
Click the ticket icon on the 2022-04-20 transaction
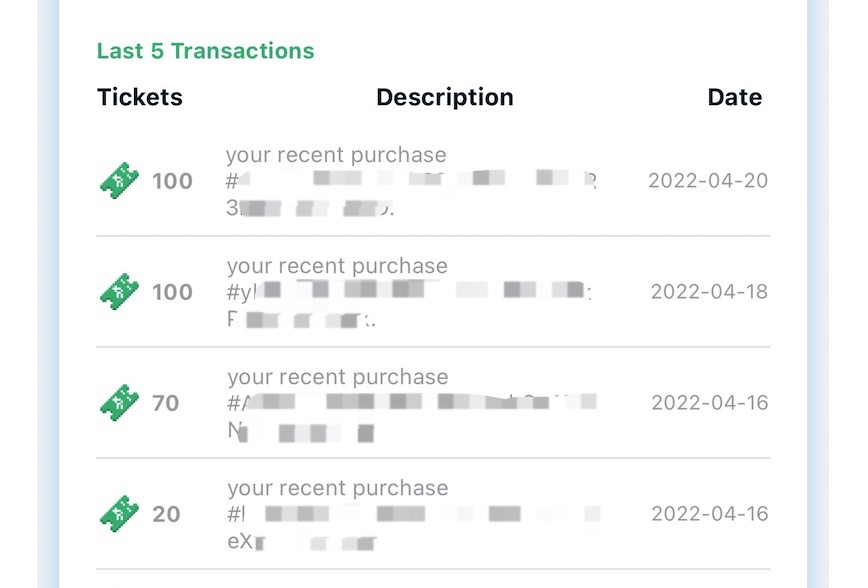point(120,181)
